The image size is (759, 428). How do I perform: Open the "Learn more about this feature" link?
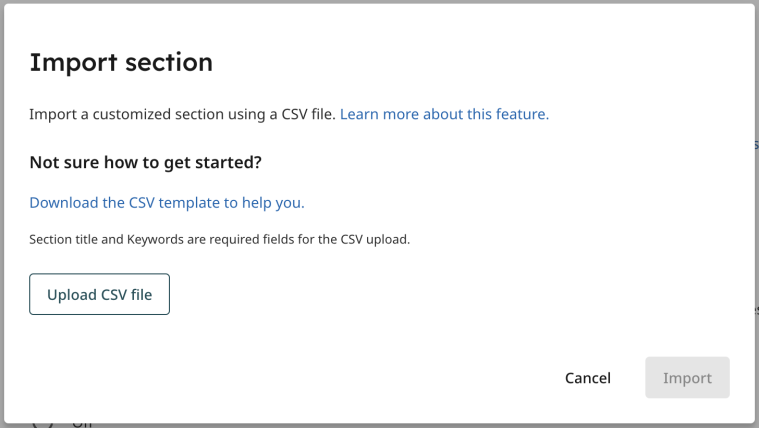(x=444, y=114)
